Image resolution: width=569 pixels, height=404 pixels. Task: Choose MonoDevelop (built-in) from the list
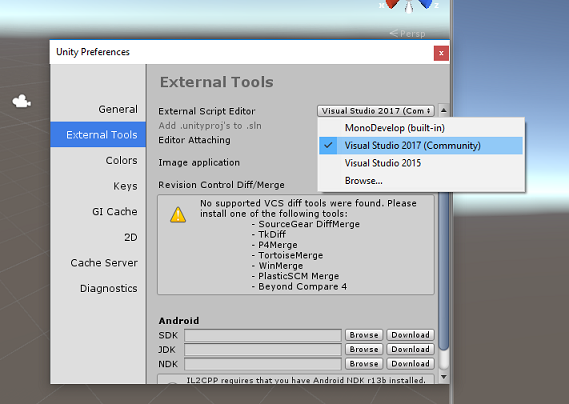421,128
